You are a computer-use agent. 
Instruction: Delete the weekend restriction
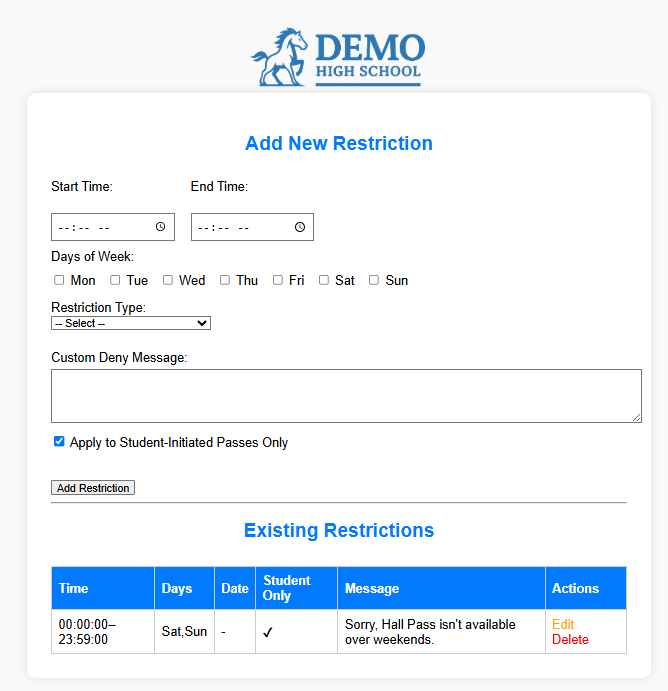tap(570, 639)
